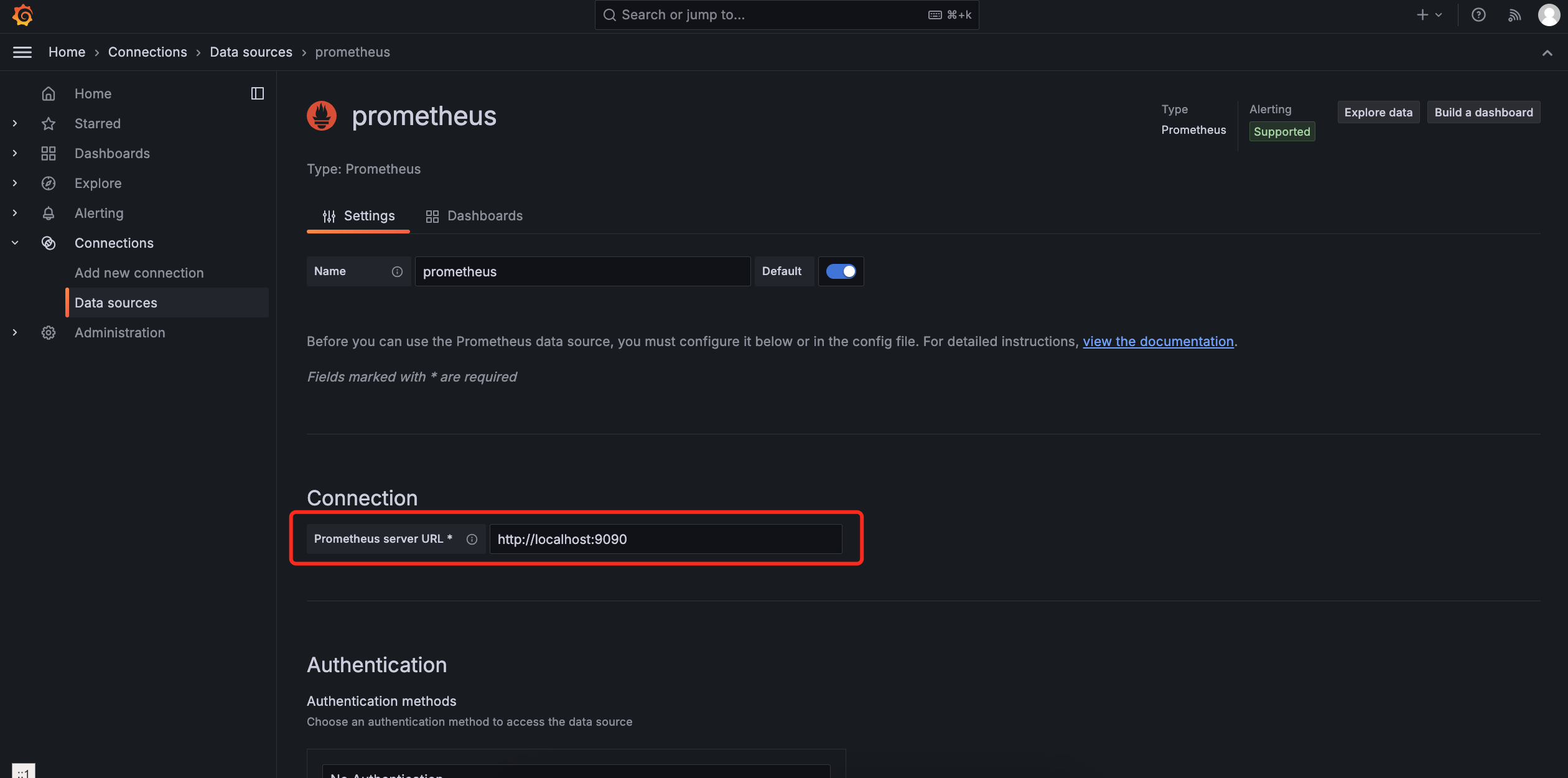Select Data sources in sidebar
Viewport: 1568px width, 778px height.
click(x=168, y=303)
